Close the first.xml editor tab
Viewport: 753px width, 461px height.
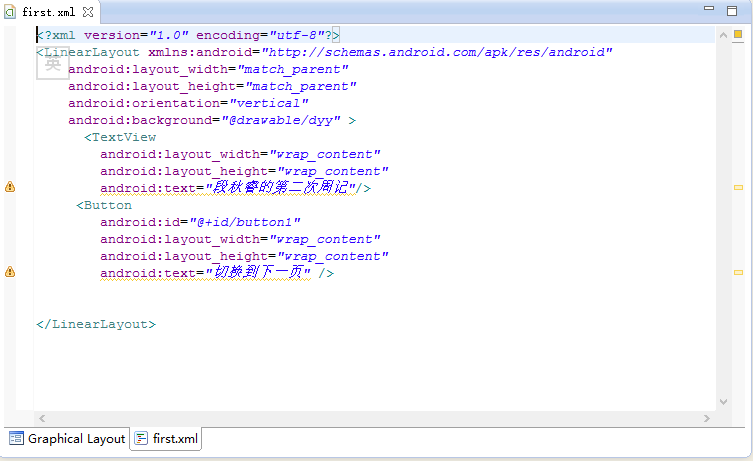(88, 12)
